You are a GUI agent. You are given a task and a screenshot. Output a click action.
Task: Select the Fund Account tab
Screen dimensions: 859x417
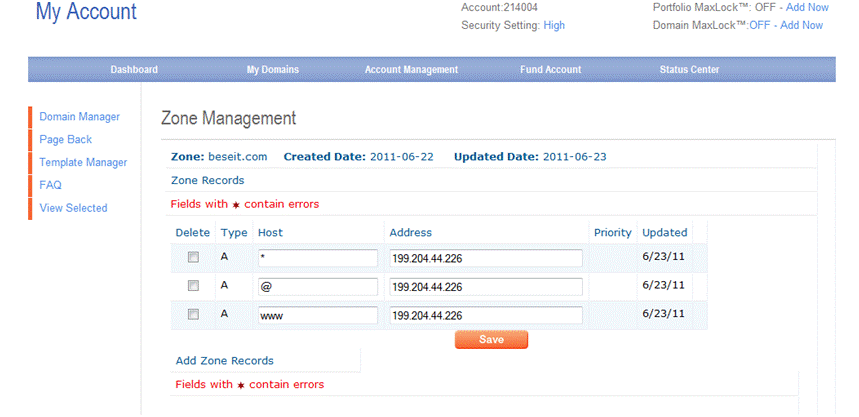coord(550,70)
